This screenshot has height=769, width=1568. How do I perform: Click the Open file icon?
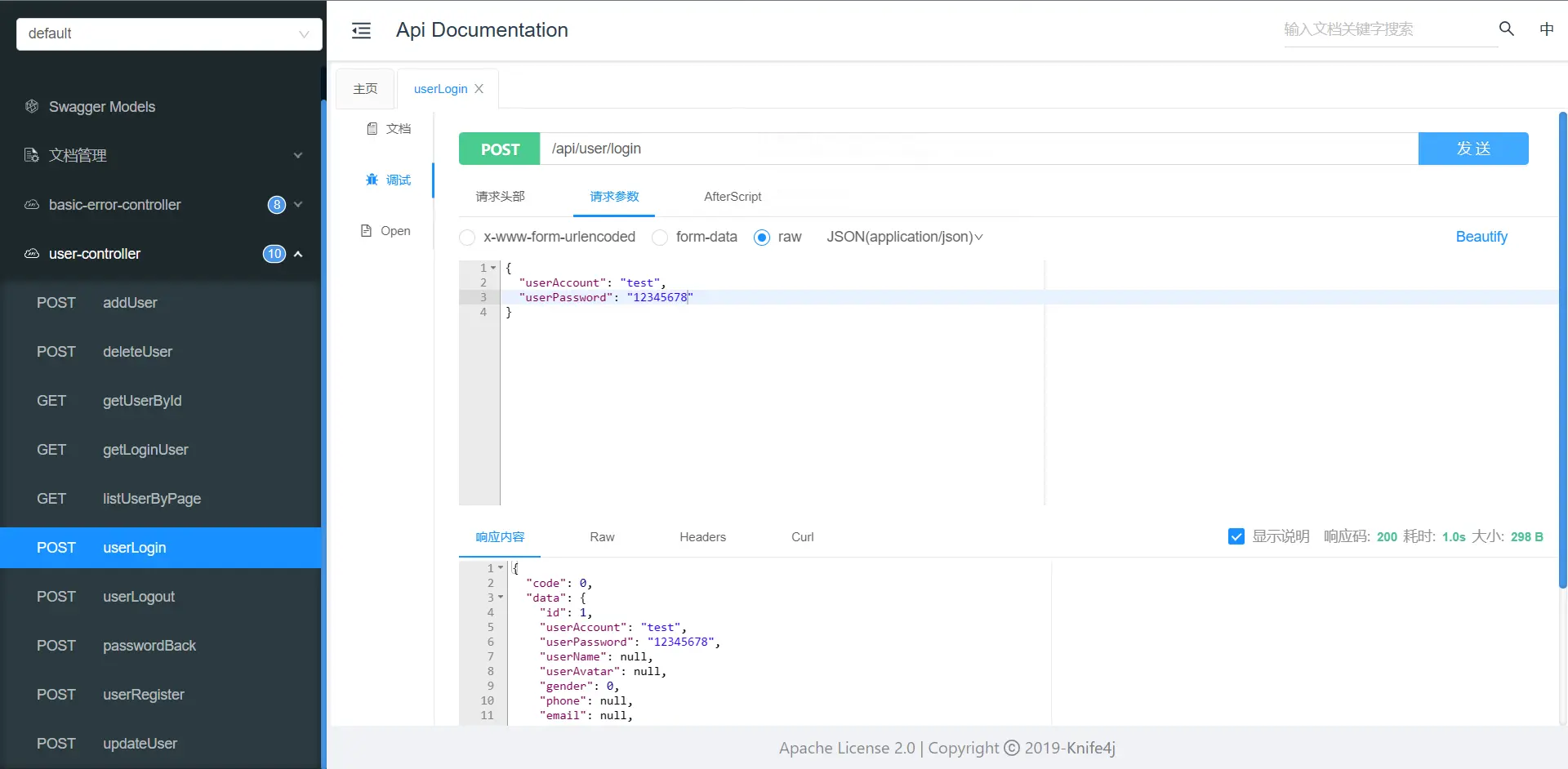click(367, 231)
